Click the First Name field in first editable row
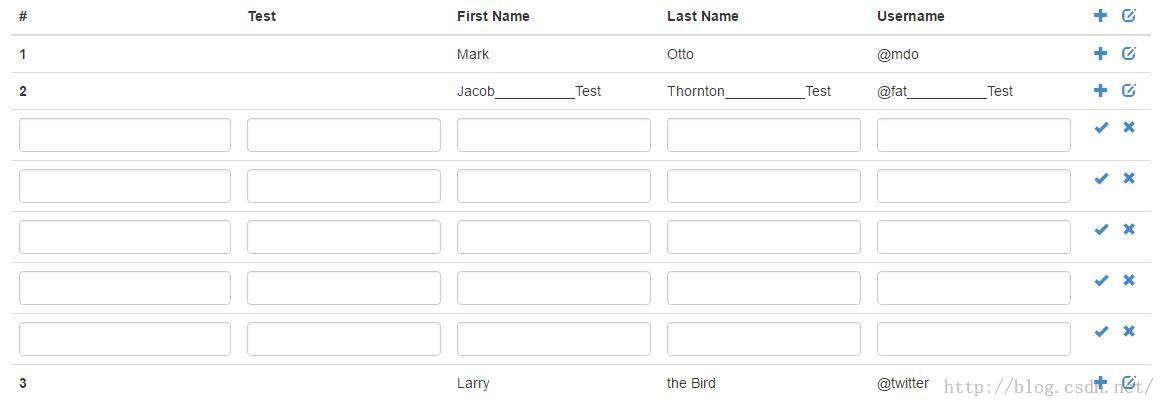Viewport: 1166px width, 407px height. pos(553,135)
